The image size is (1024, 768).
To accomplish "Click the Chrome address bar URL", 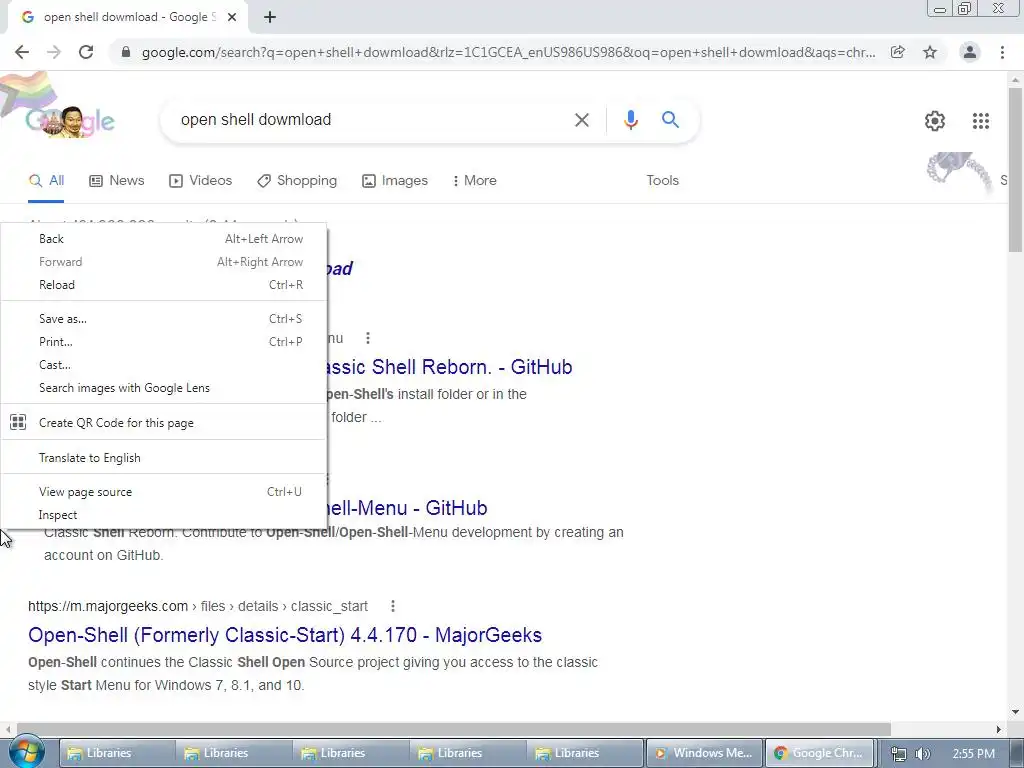I will click(508, 52).
